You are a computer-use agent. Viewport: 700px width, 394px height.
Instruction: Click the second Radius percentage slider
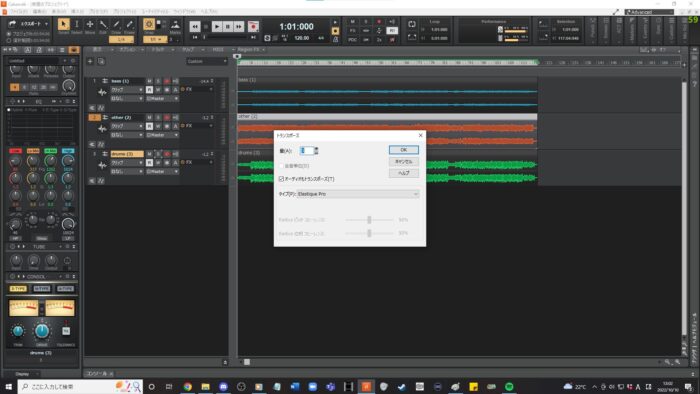(369, 233)
